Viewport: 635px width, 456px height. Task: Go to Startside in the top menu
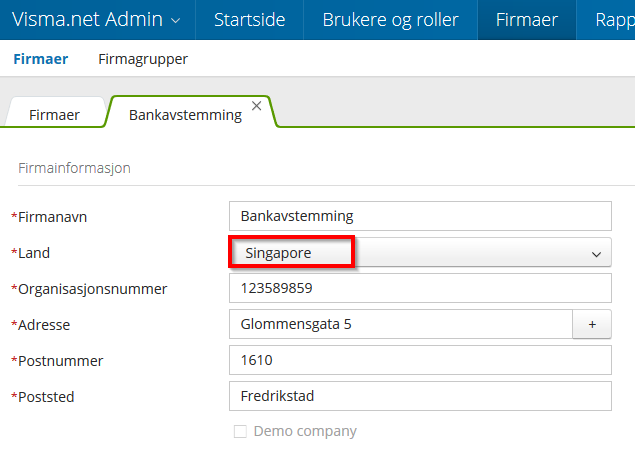[x=249, y=19]
